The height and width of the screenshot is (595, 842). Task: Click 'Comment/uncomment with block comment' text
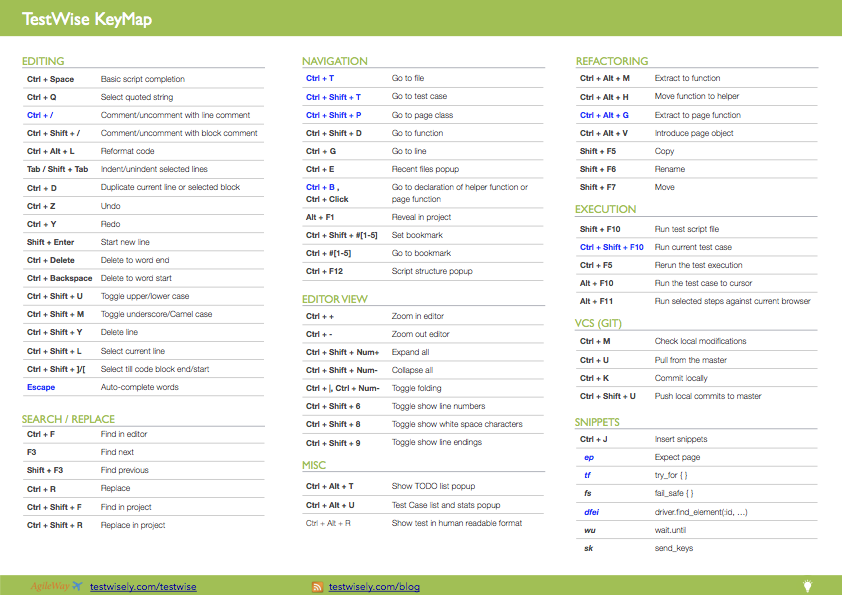[179, 133]
